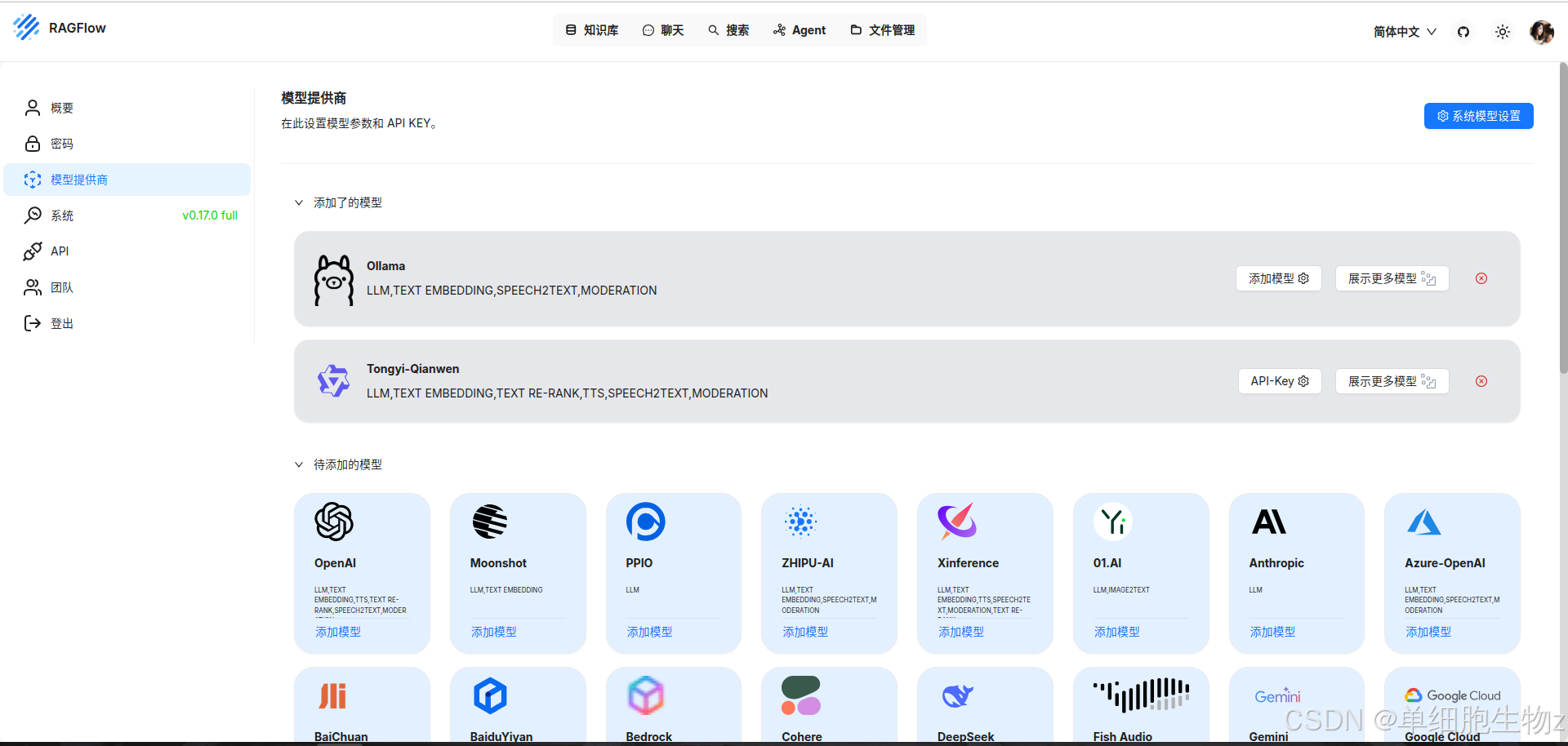
Task: Delete the Tongyi-Qianwen provider
Action: pyautogui.click(x=1481, y=381)
